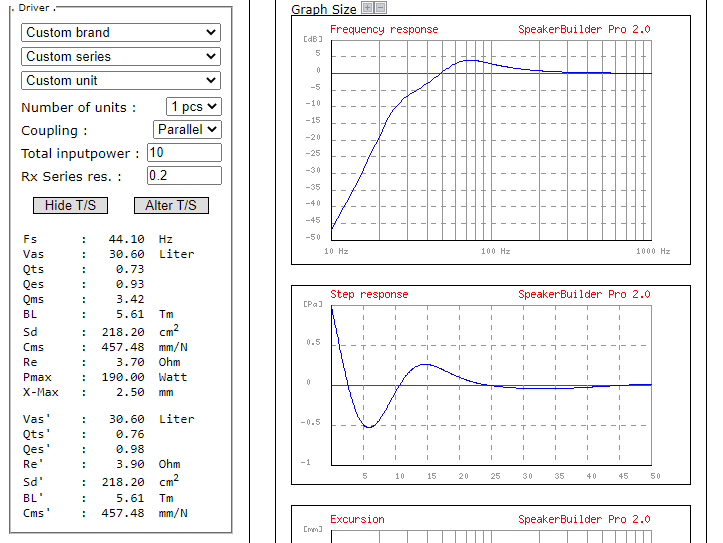The image size is (723, 543).
Task: Open the Coupling Parallel dropdown
Action: click(187, 130)
